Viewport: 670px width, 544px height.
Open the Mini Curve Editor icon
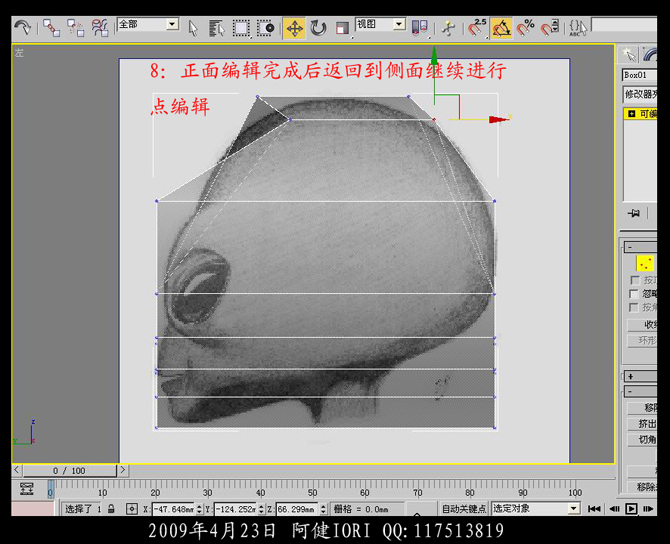coord(26,488)
